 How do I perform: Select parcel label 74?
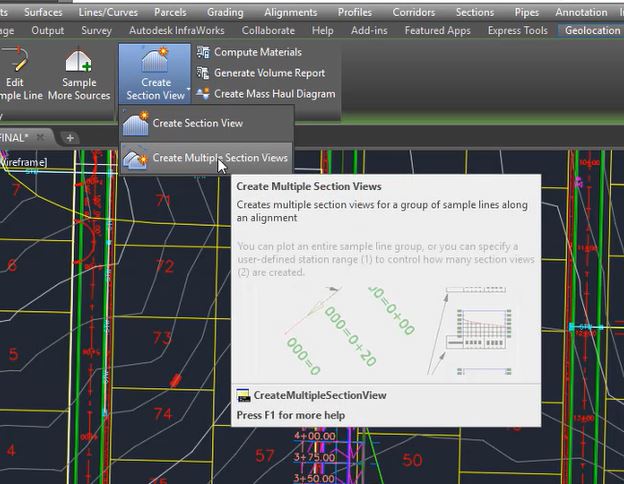(x=163, y=414)
